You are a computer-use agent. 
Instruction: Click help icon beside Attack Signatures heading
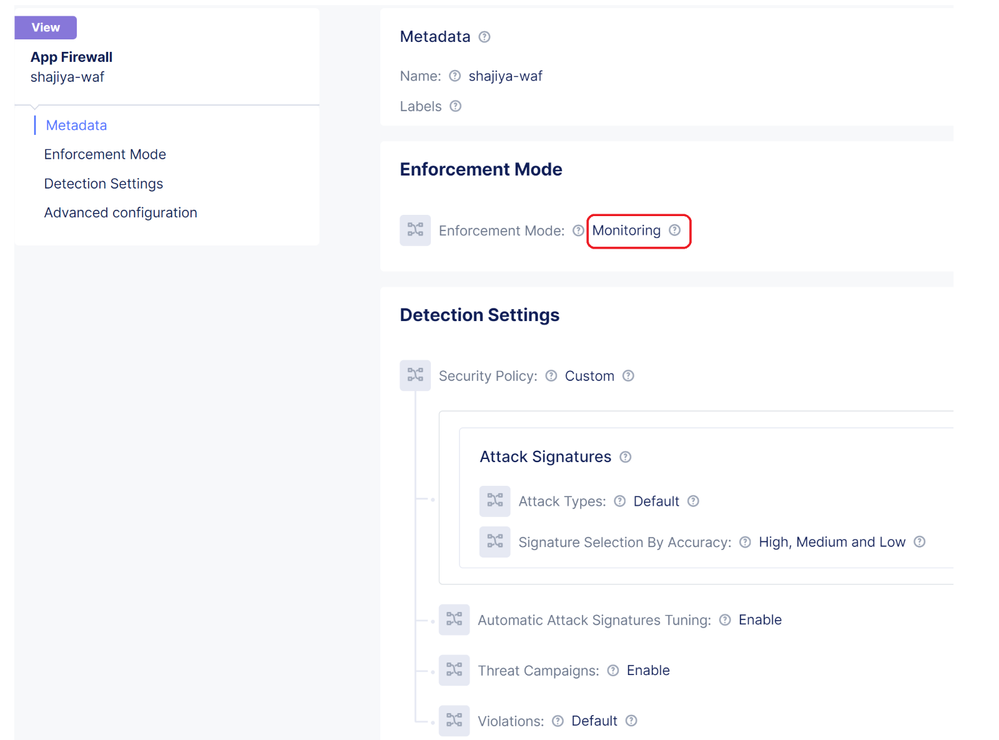[626, 457]
